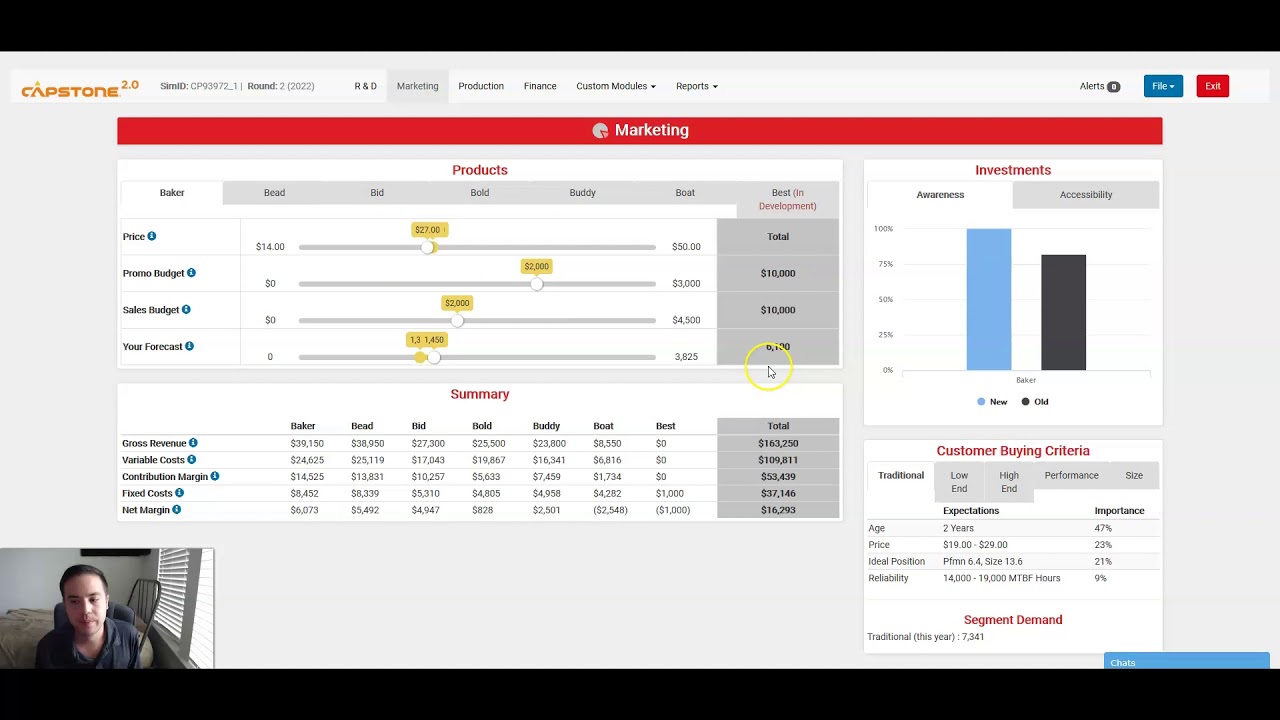Click Boat net margin ($2,548)
1280x720 pixels.
click(x=610, y=510)
